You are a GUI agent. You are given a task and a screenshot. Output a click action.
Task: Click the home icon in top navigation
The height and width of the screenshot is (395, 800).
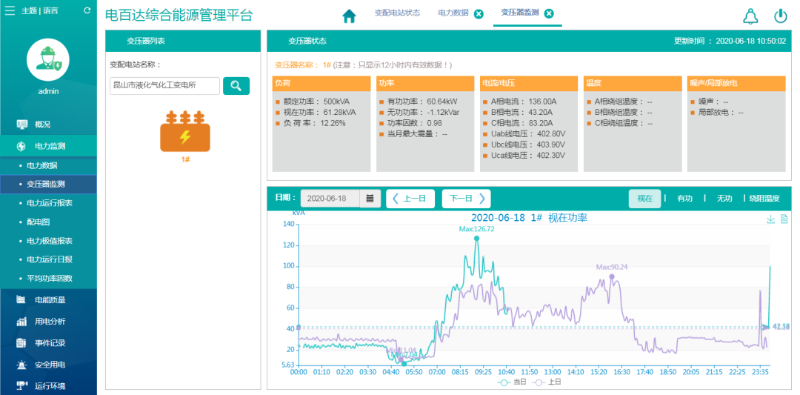point(349,16)
